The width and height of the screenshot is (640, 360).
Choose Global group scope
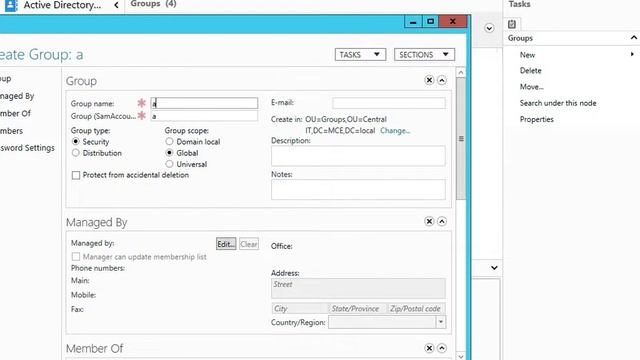169,153
